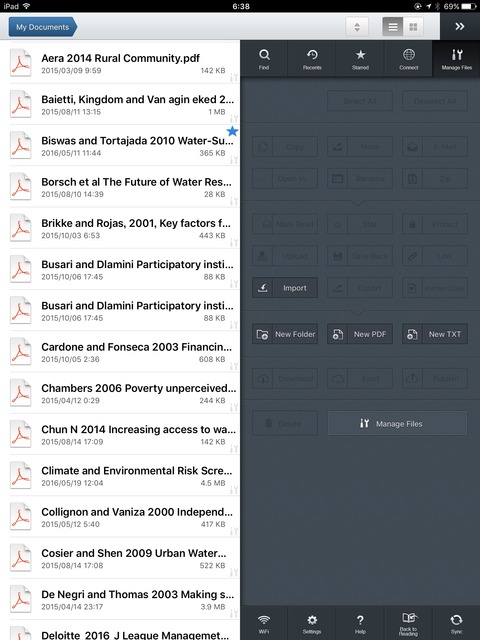Switch to list view
480x640 pixels.
393,27
